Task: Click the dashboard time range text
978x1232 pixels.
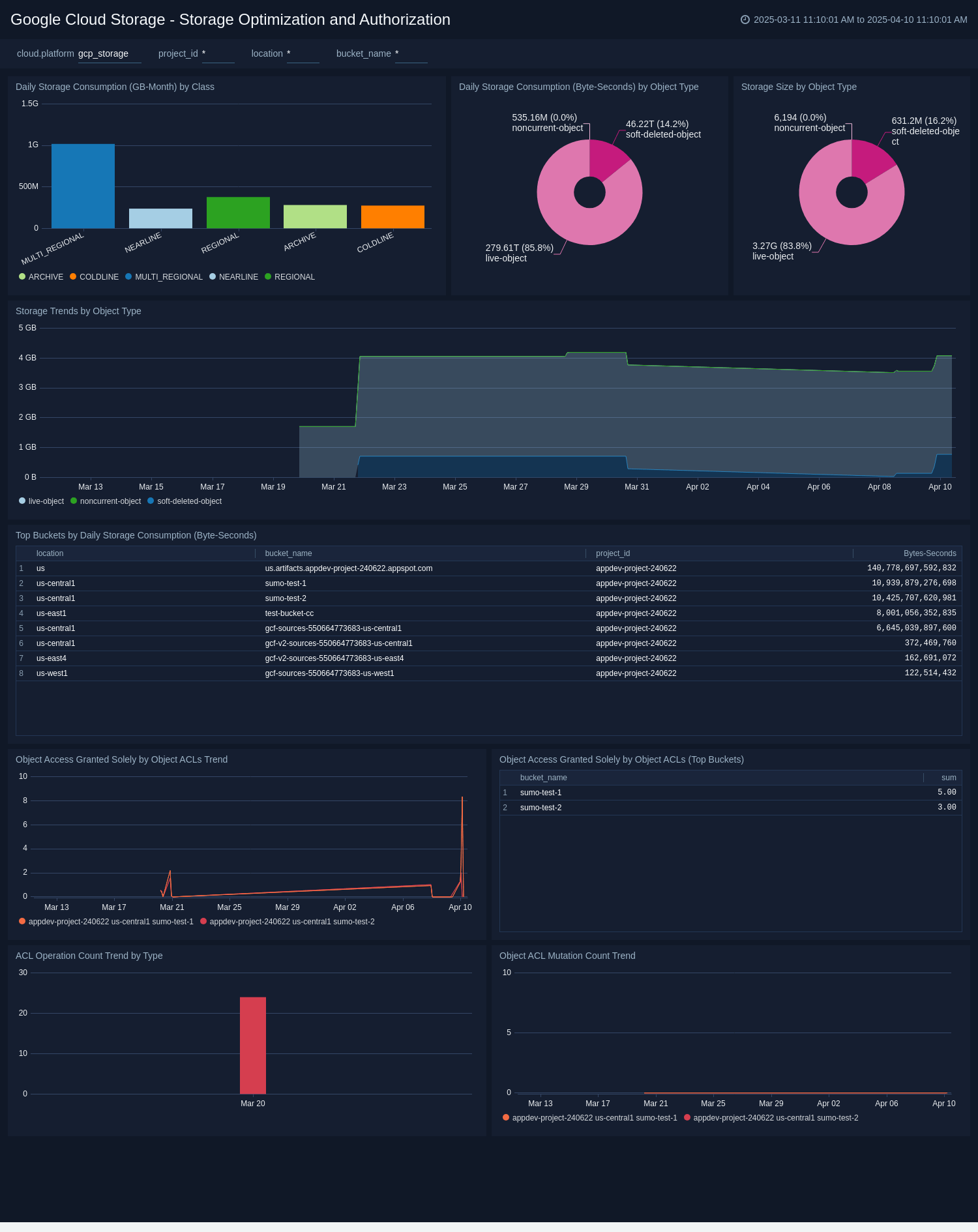Action: click(x=859, y=20)
